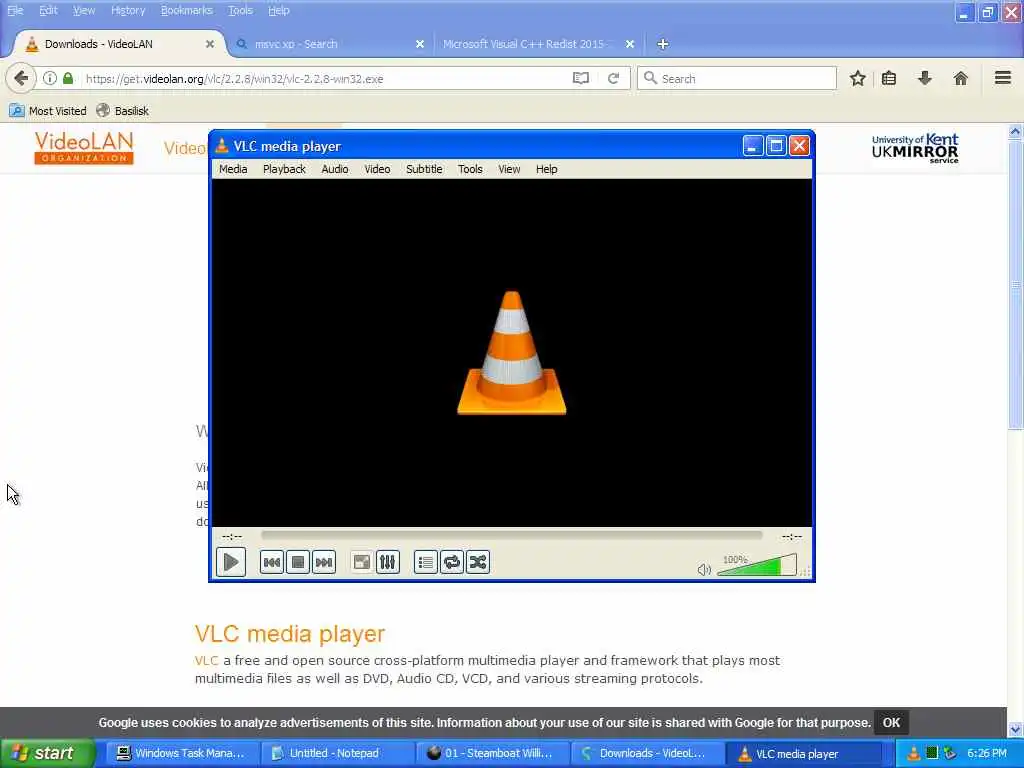Screen dimensions: 1024x768
Task: Toggle VLC loop repeat mode
Action: coord(452,562)
